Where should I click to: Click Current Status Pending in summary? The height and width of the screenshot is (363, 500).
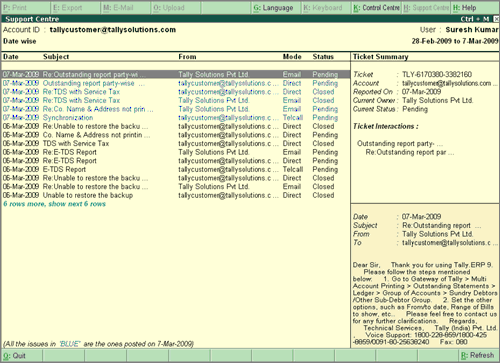pyautogui.click(x=415, y=109)
